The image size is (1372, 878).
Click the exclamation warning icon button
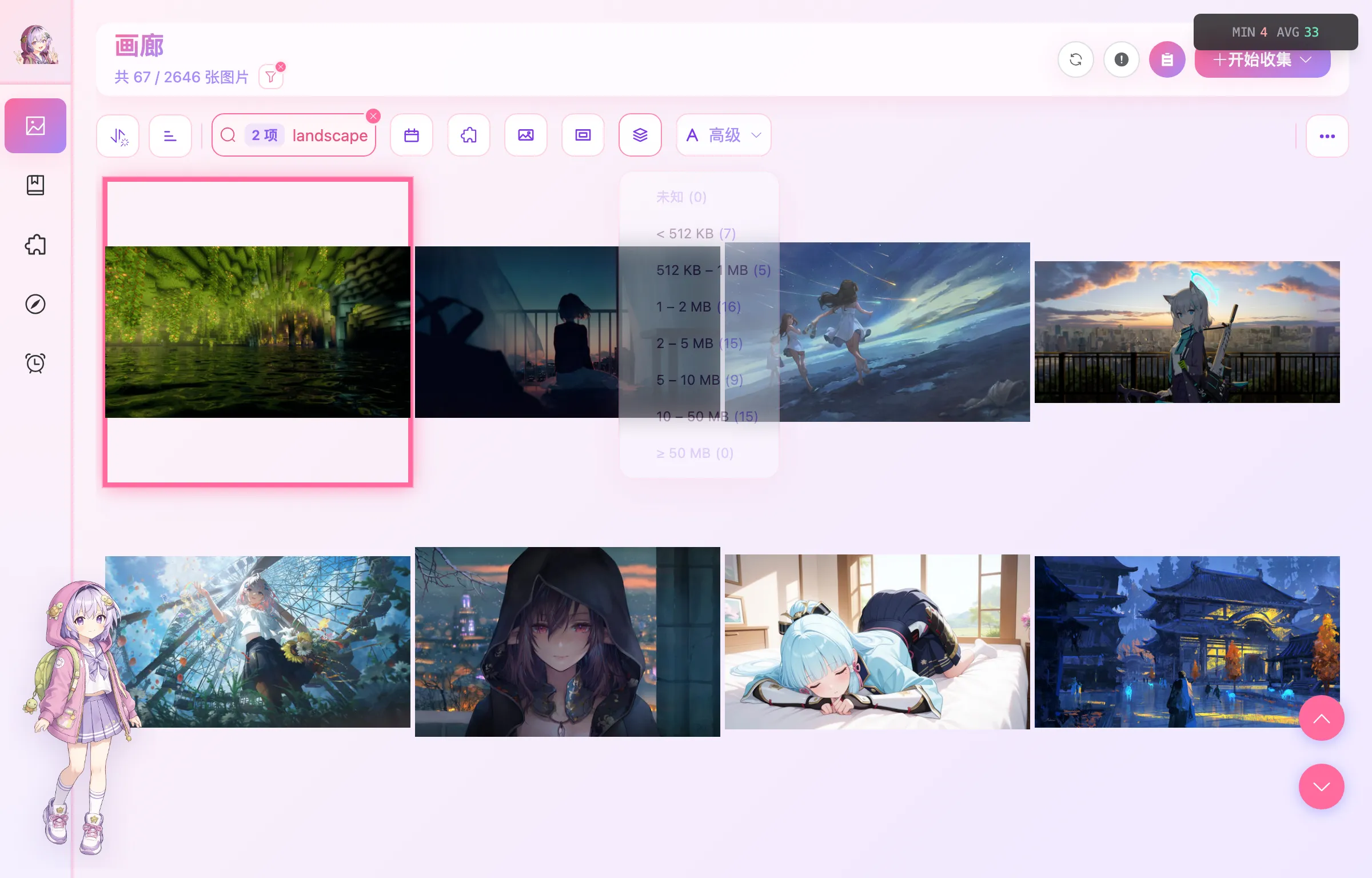pos(1122,59)
